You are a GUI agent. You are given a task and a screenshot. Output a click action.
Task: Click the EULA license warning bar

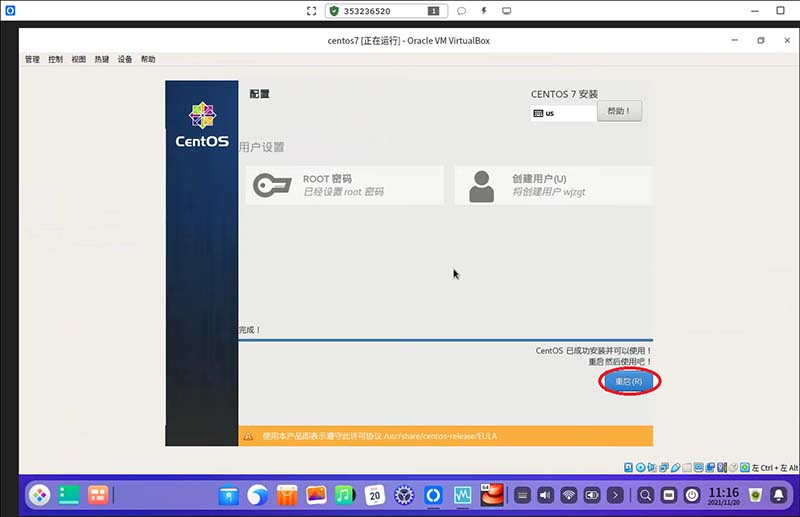click(x=445, y=436)
